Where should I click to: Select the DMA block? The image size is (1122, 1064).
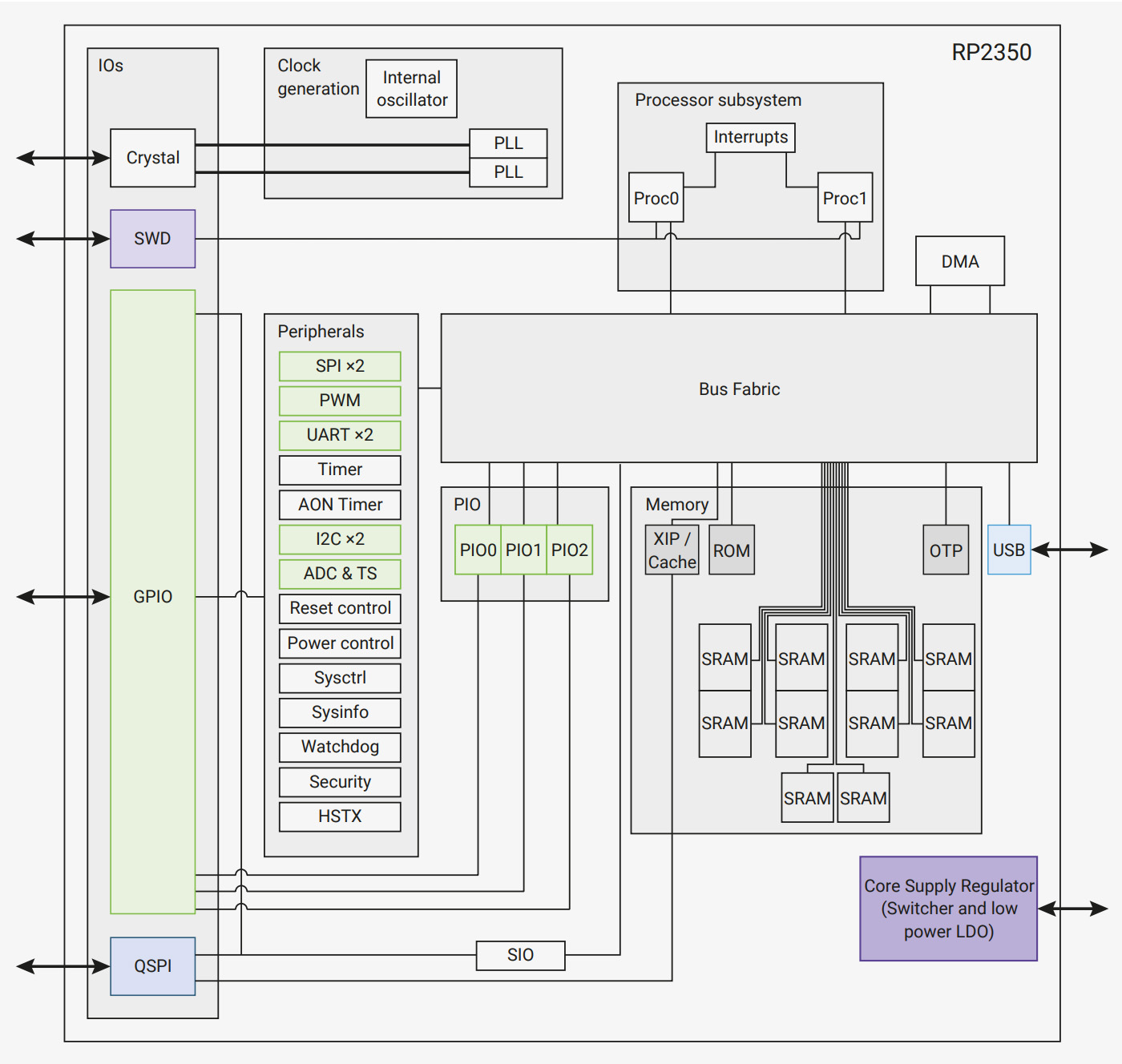pyautogui.click(x=960, y=261)
